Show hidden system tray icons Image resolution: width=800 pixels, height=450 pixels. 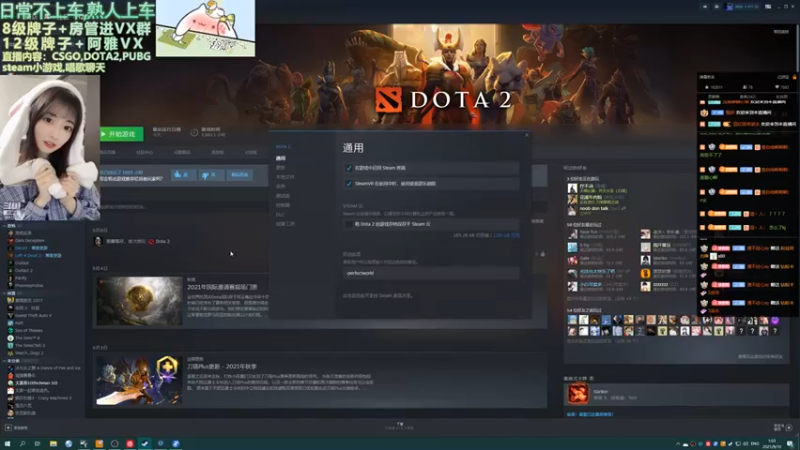point(678,444)
